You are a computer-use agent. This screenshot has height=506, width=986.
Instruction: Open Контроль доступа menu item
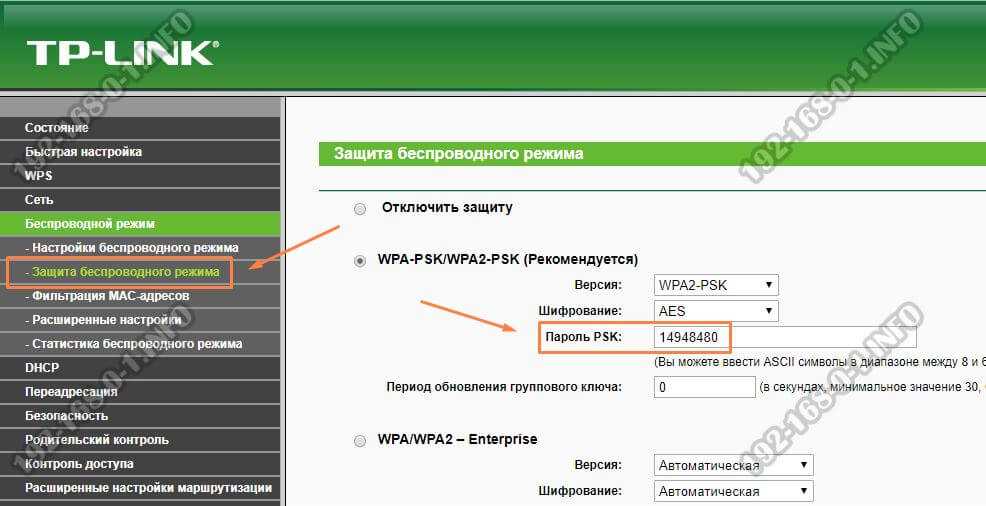click(140, 464)
